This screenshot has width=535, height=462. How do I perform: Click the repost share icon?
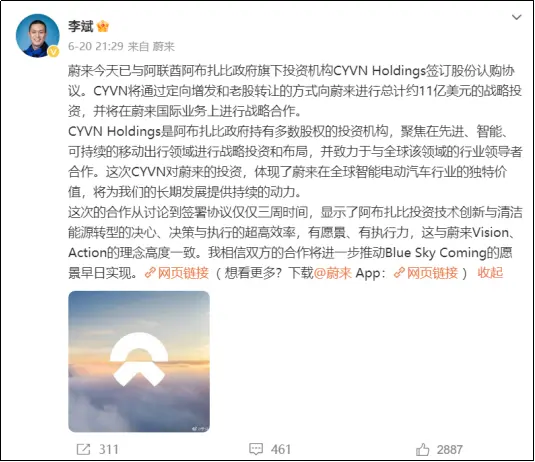(84, 449)
